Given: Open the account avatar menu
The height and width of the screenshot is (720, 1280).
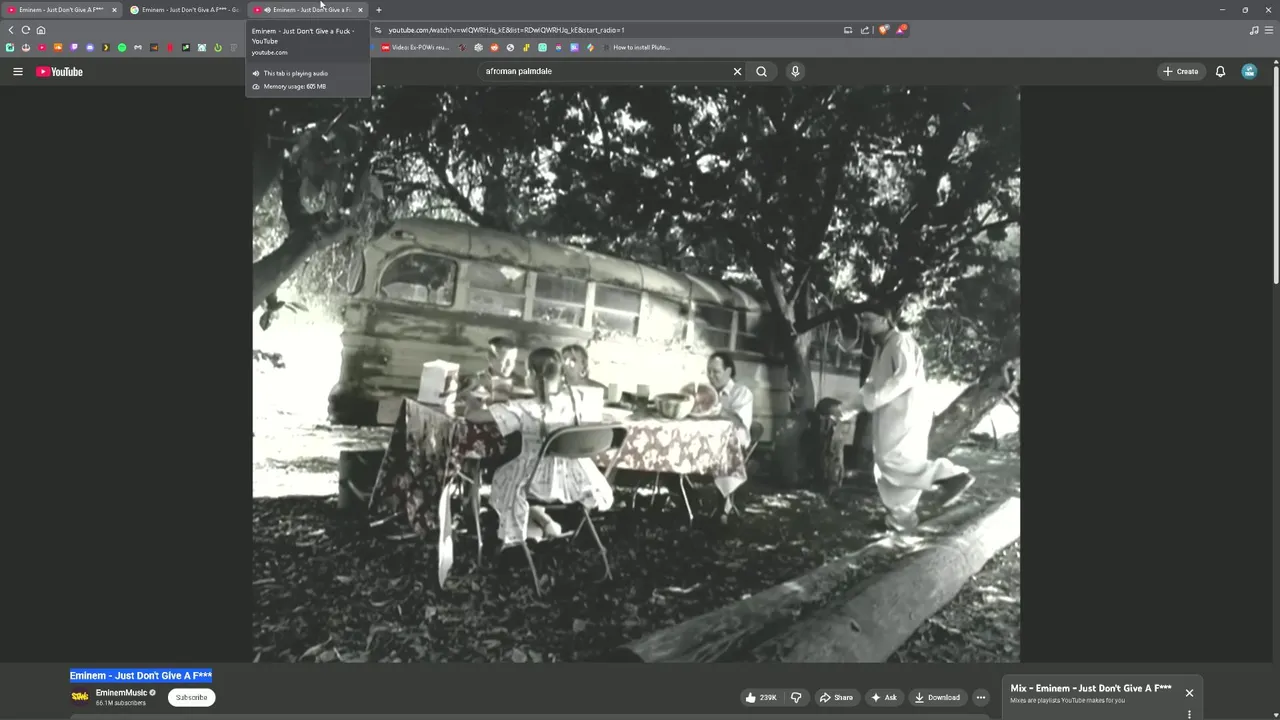Looking at the screenshot, I should point(1249,71).
